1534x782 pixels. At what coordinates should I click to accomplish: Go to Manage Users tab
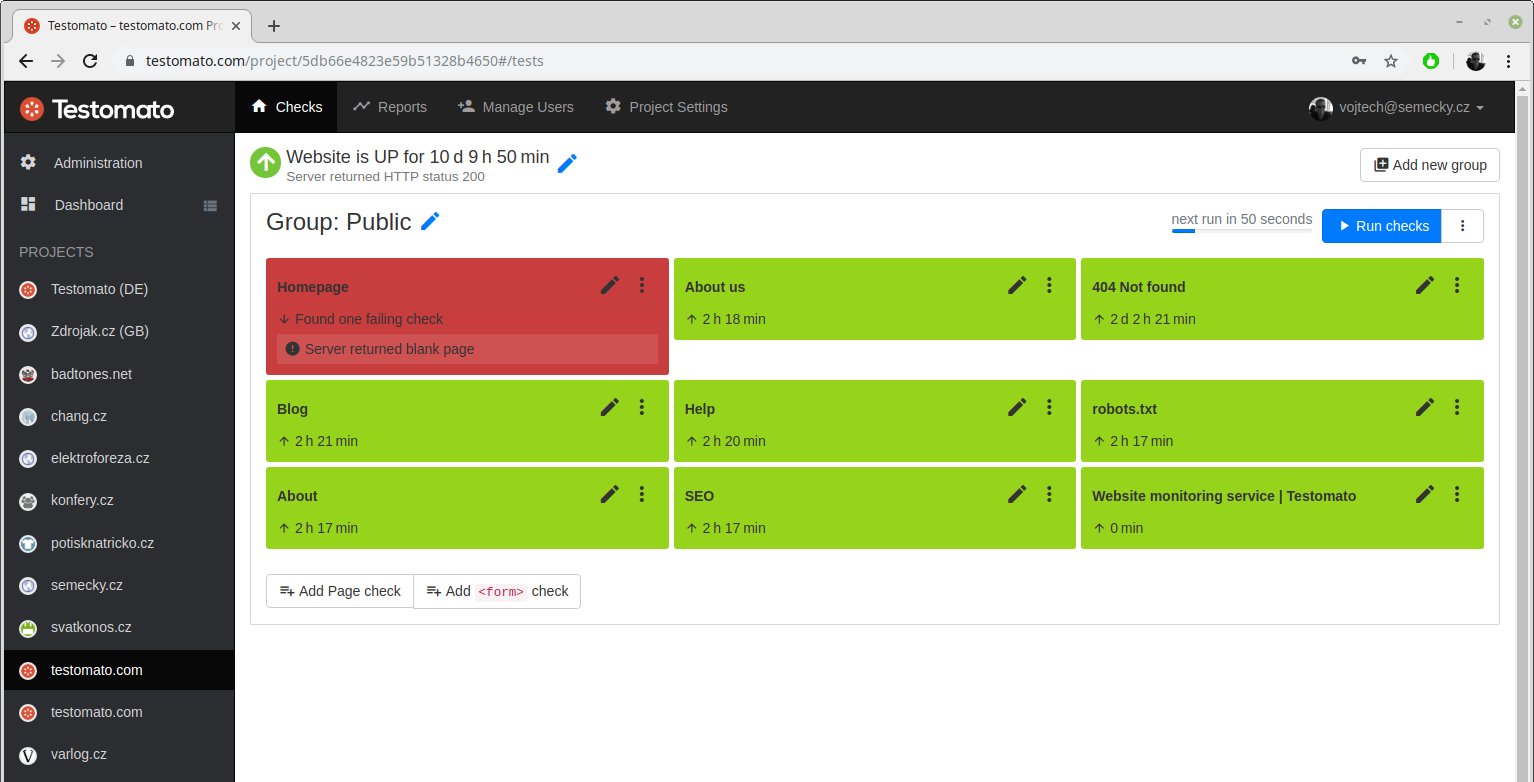click(515, 107)
